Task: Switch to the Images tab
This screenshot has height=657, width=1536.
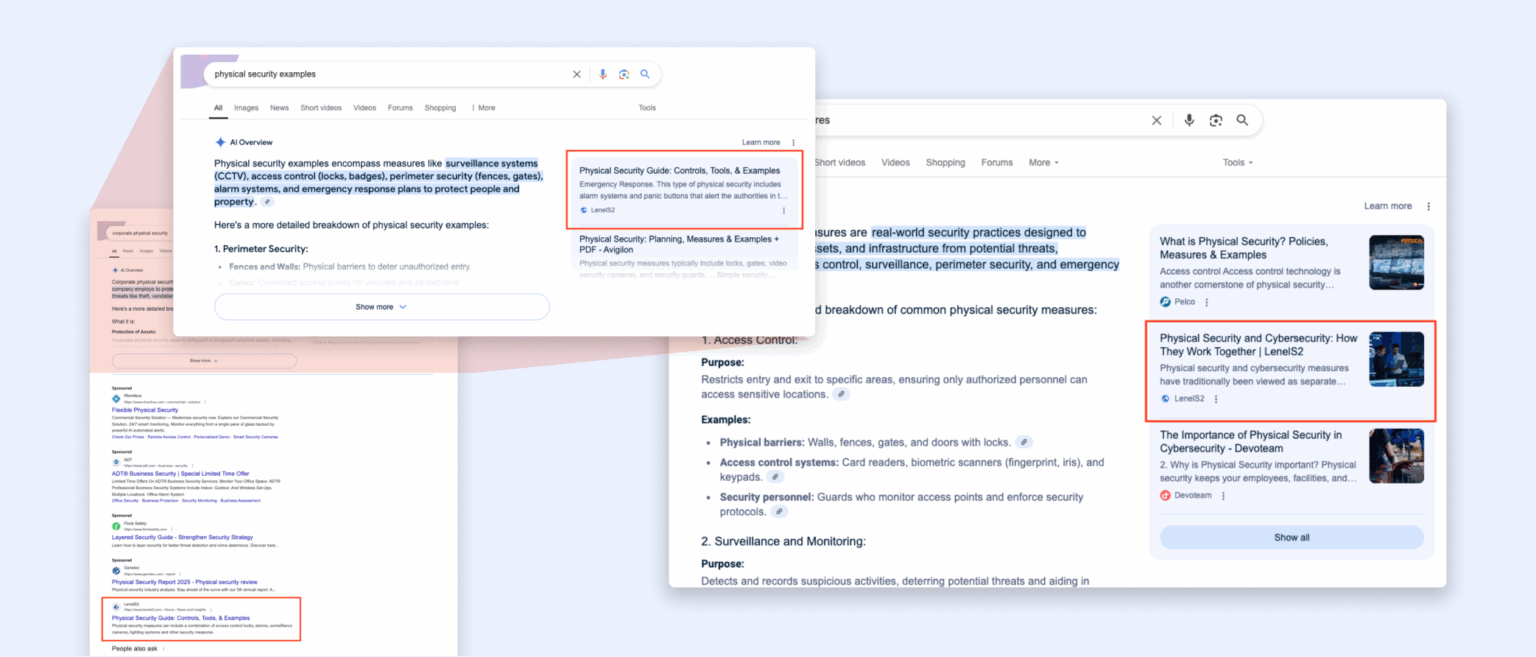Action: coord(246,108)
